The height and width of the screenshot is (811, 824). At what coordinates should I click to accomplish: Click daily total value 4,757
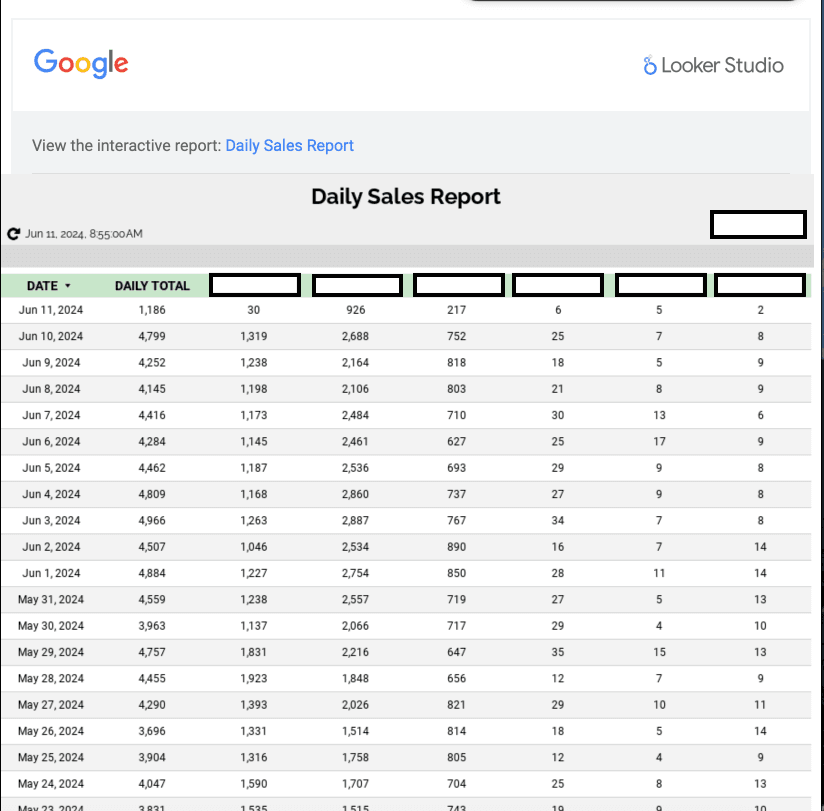pyautogui.click(x=152, y=652)
